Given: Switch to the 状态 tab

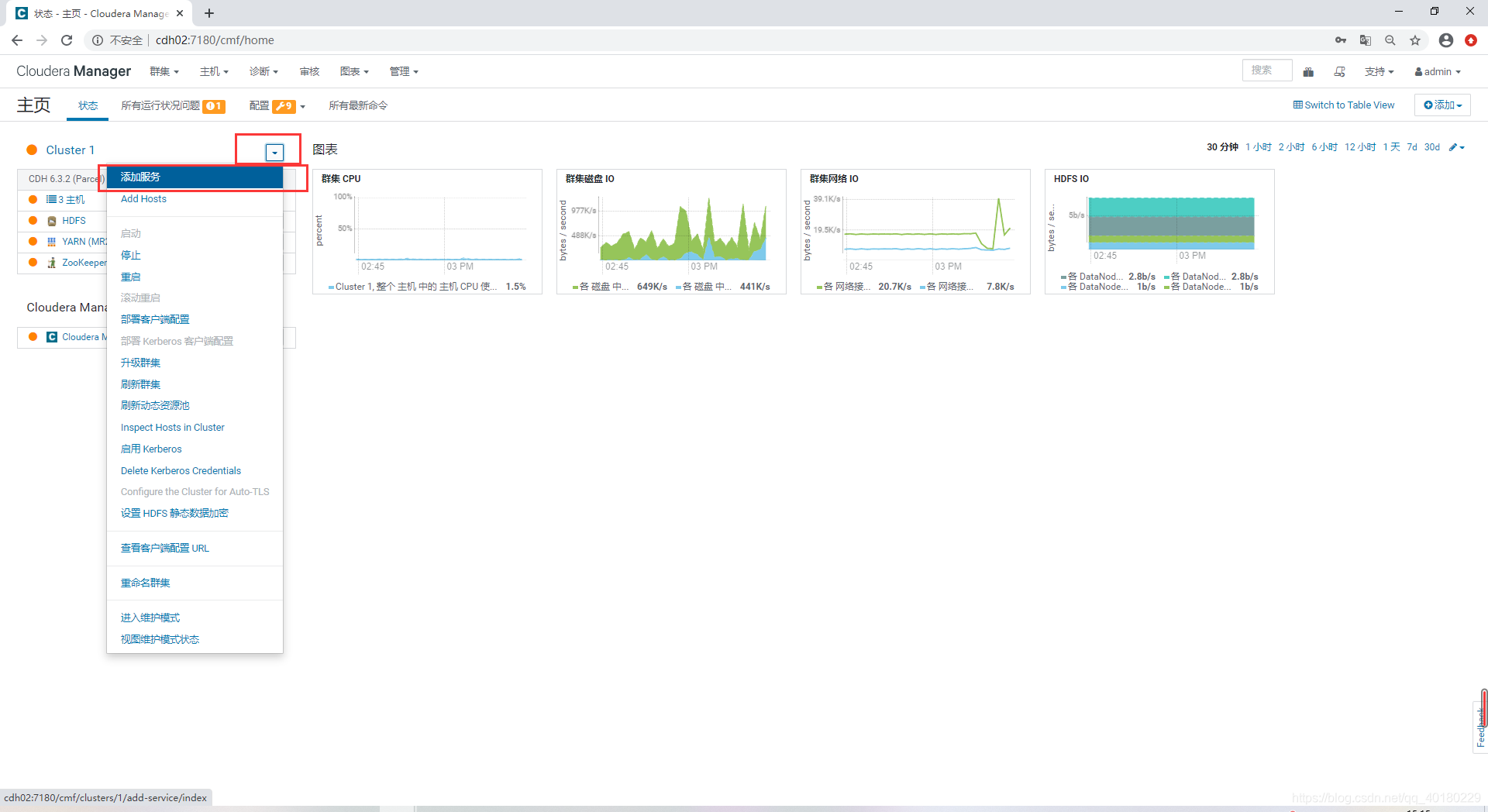Looking at the screenshot, I should coord(88,106).
